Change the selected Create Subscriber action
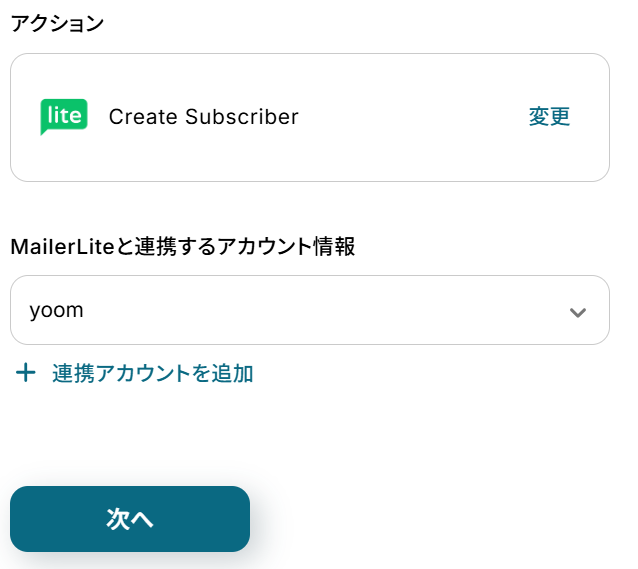This screenshot has height=569, width=638. tap(549, 117)
